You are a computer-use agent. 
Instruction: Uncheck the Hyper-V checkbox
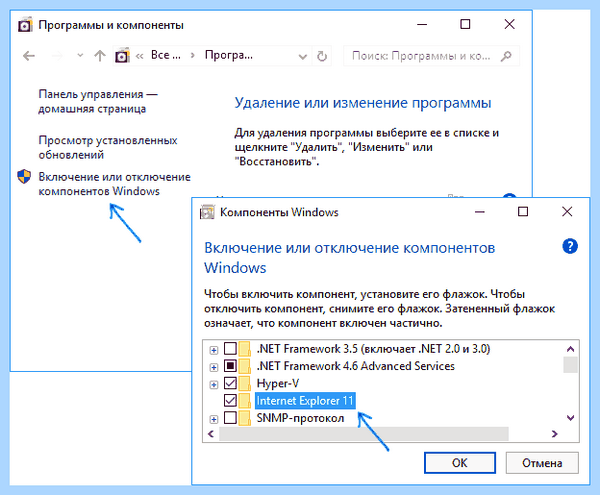point(230,383)
